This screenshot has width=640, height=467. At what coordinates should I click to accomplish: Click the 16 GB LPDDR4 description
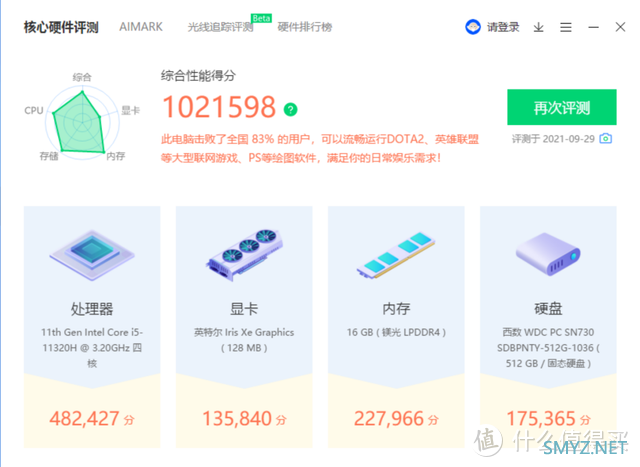click(396, 332)
